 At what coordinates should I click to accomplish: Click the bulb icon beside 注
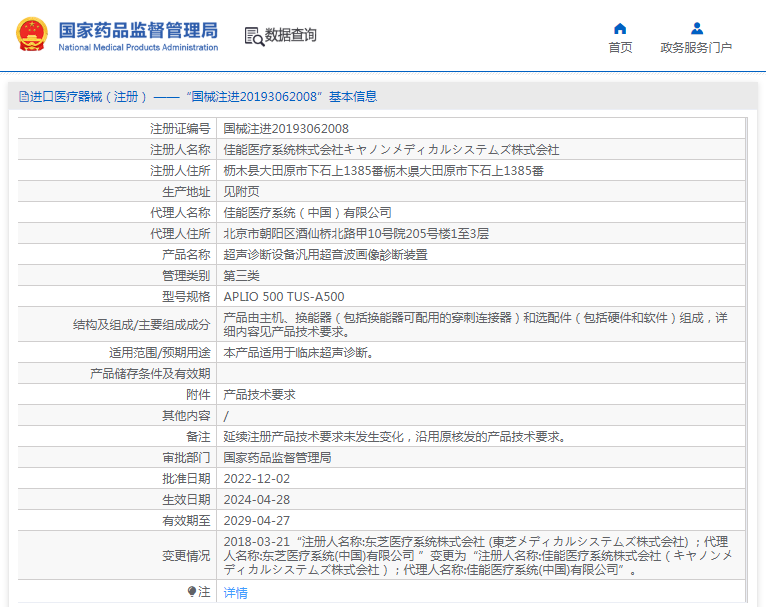192,591
